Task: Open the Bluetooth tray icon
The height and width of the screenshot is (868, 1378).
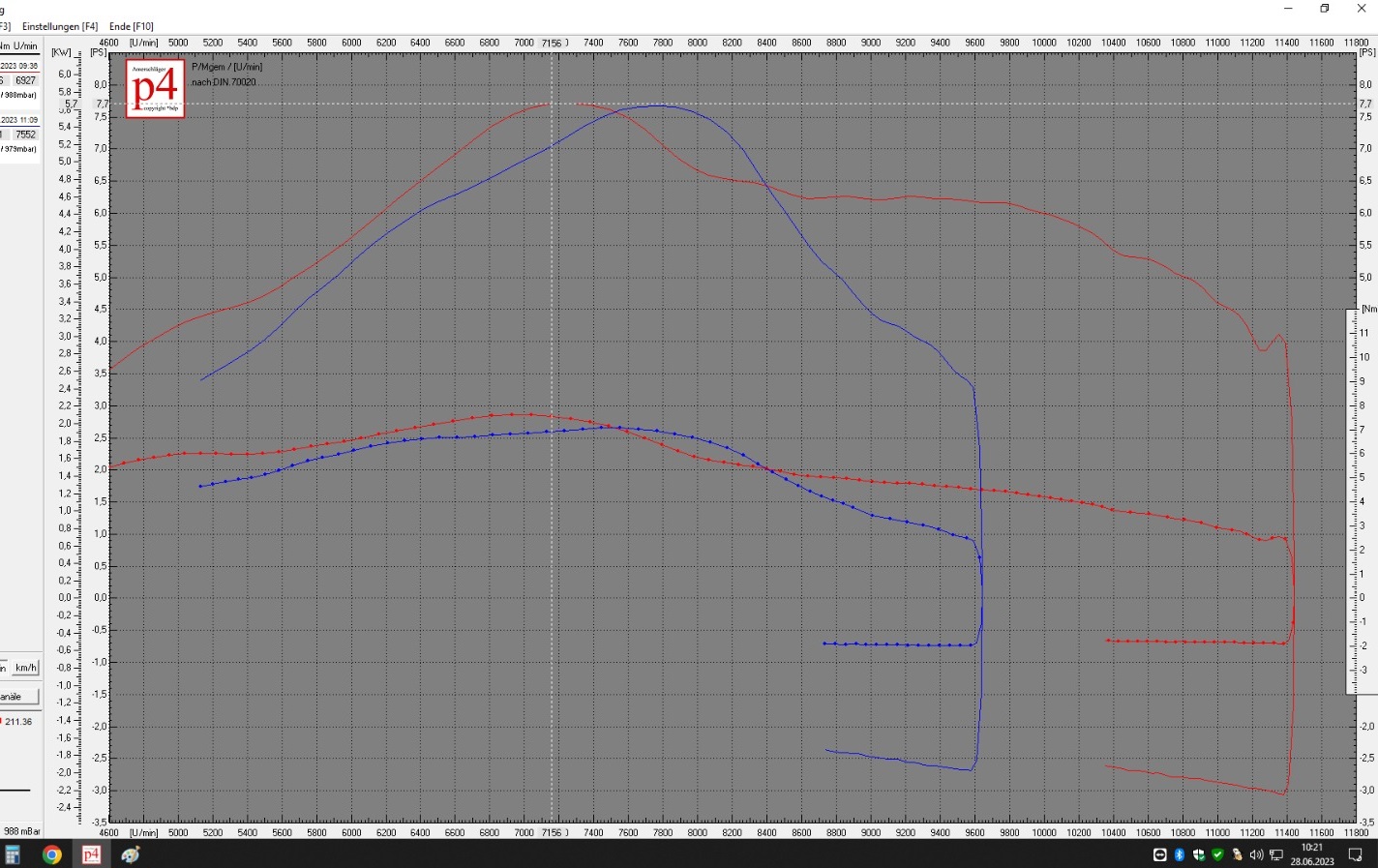Action: (x=1180, y=854)
